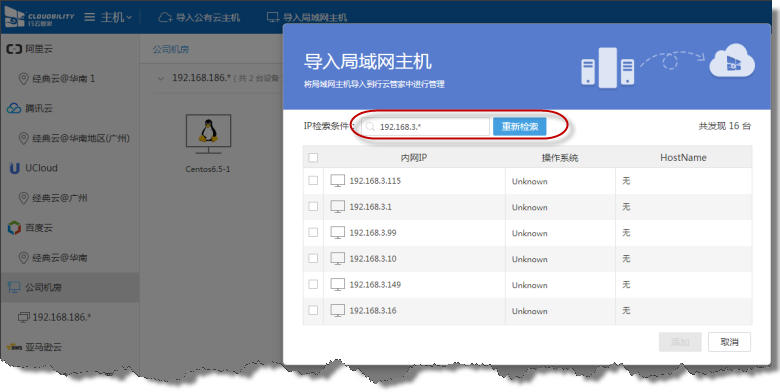
Task: Click IP text 192.168.3.99
Action: pos(373,233)
